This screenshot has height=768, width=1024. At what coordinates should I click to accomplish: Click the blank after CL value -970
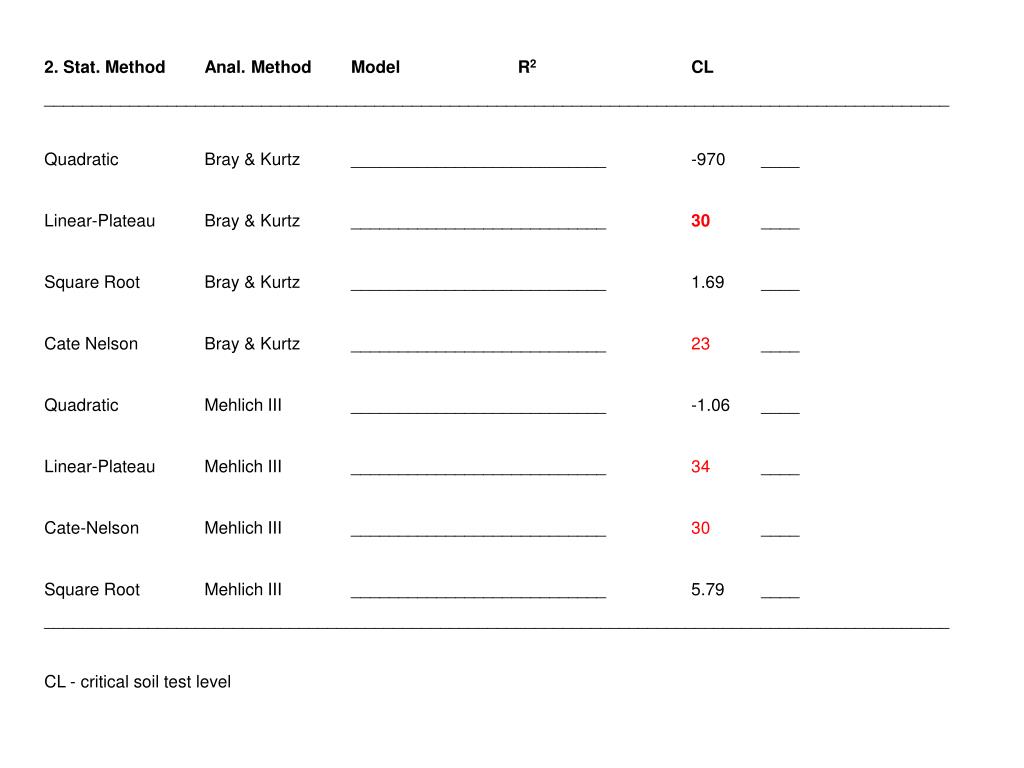tap(780, 167)
